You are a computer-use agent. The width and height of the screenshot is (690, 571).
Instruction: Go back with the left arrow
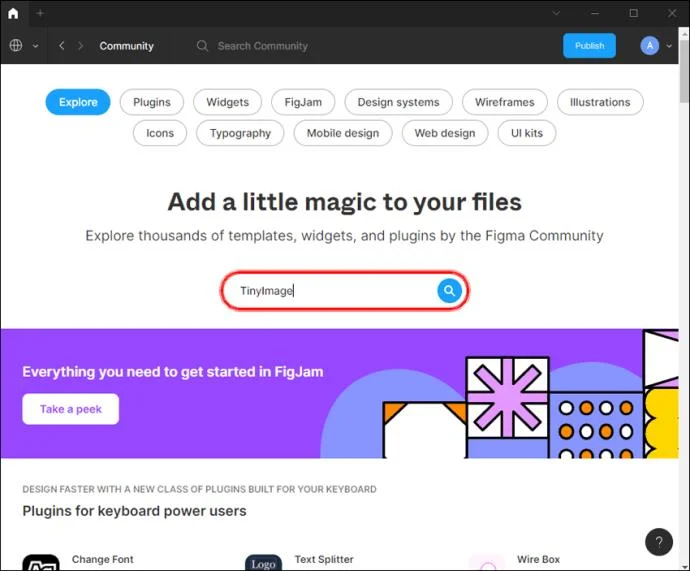62,45
